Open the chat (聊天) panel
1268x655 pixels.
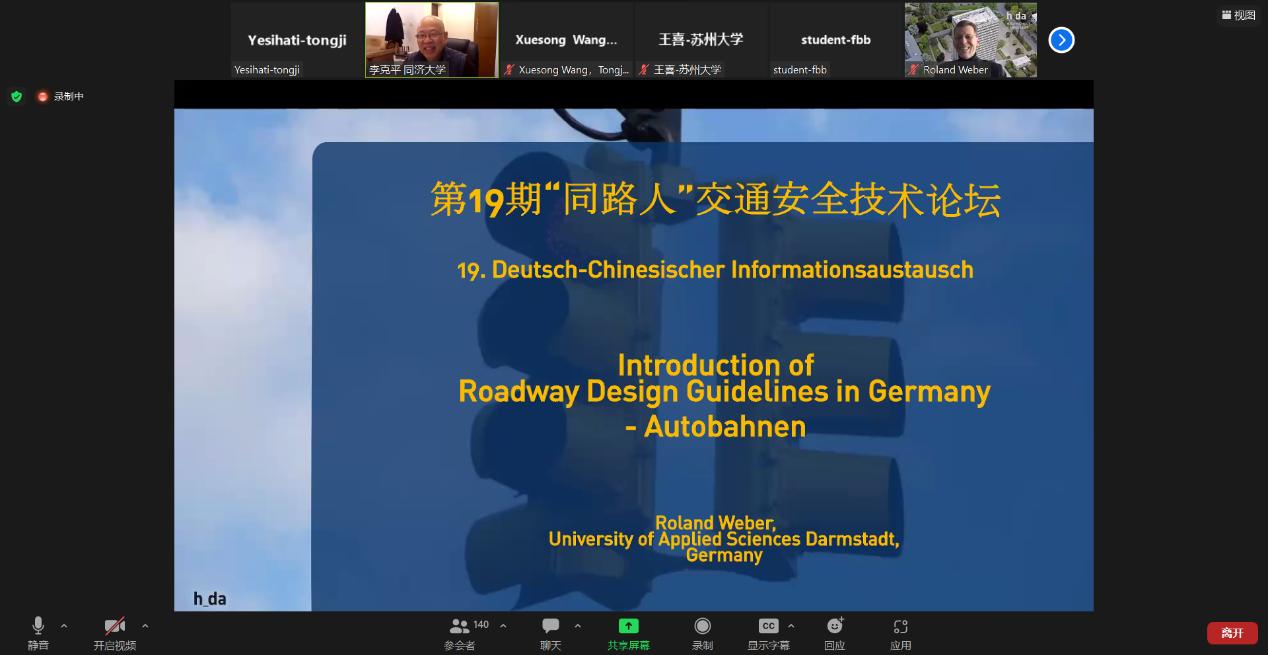point(551,626)
